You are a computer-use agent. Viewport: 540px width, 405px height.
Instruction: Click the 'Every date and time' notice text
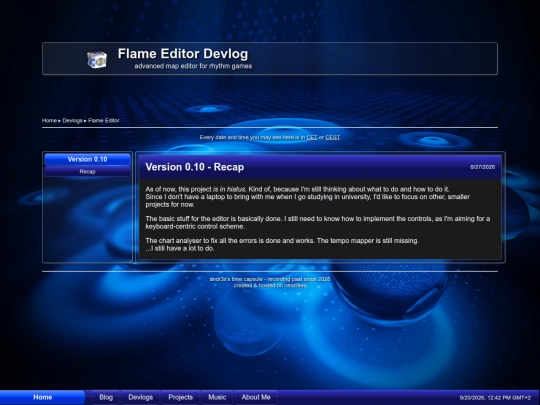coord(270,137)
